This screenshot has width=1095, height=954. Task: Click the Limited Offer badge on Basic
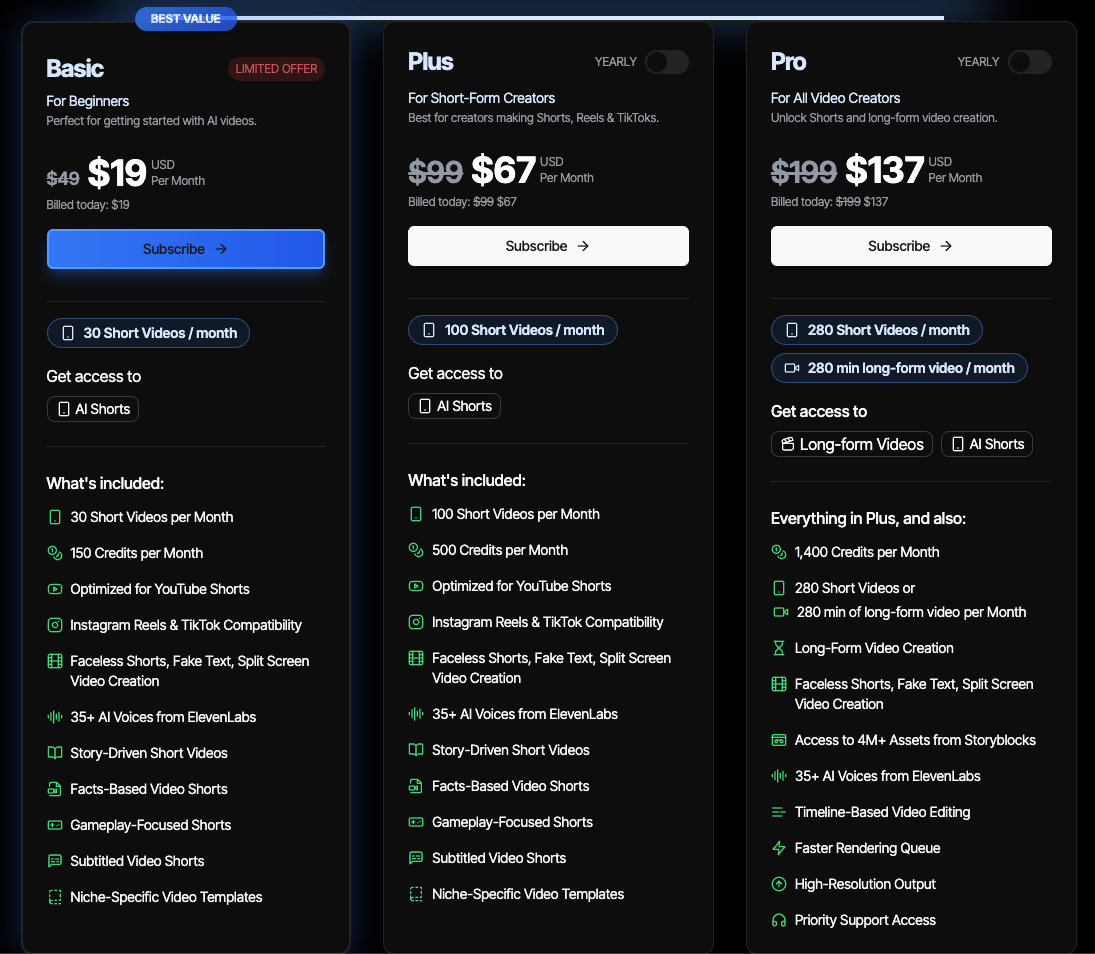[276, 69]
